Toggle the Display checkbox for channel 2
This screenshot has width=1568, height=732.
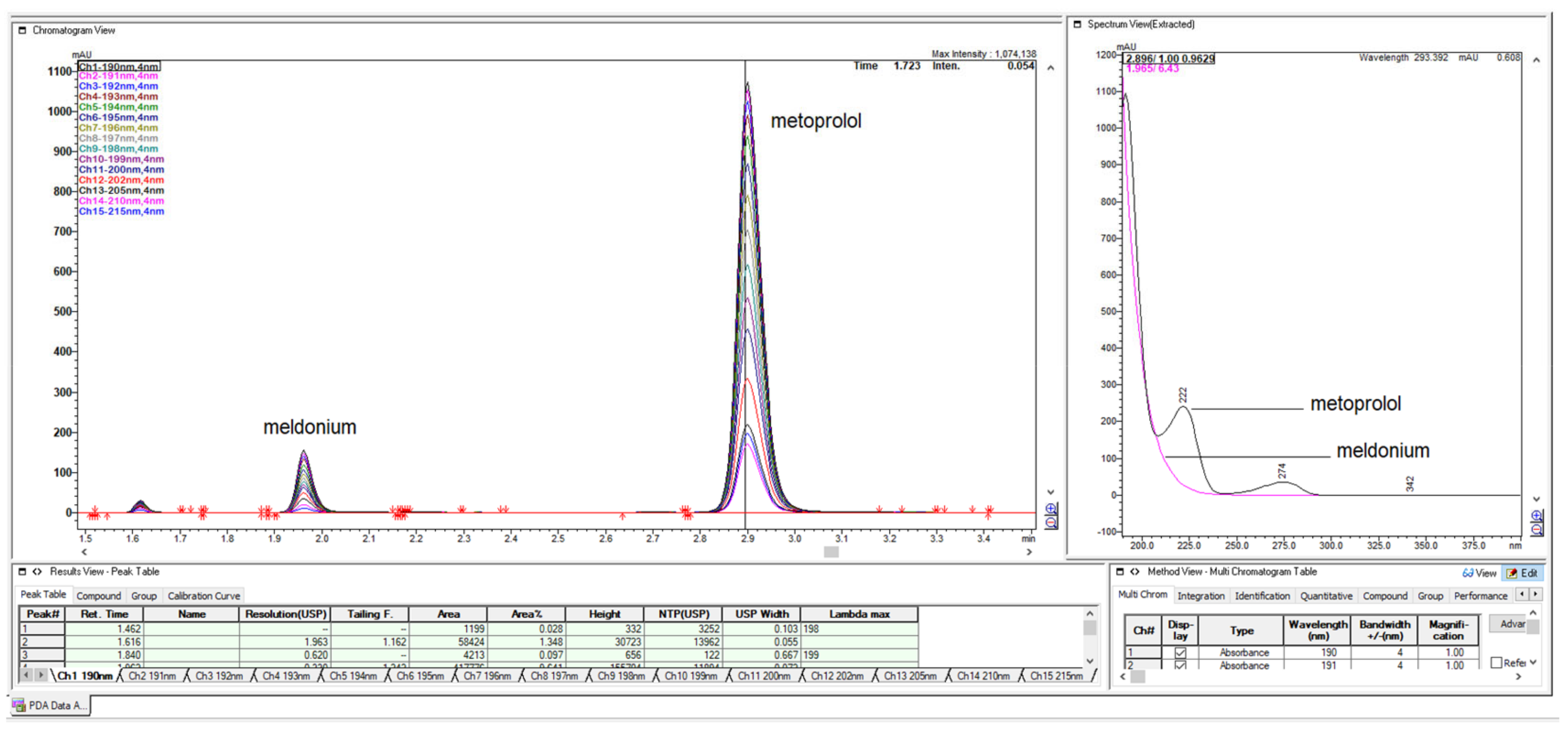click(1180, 665)
